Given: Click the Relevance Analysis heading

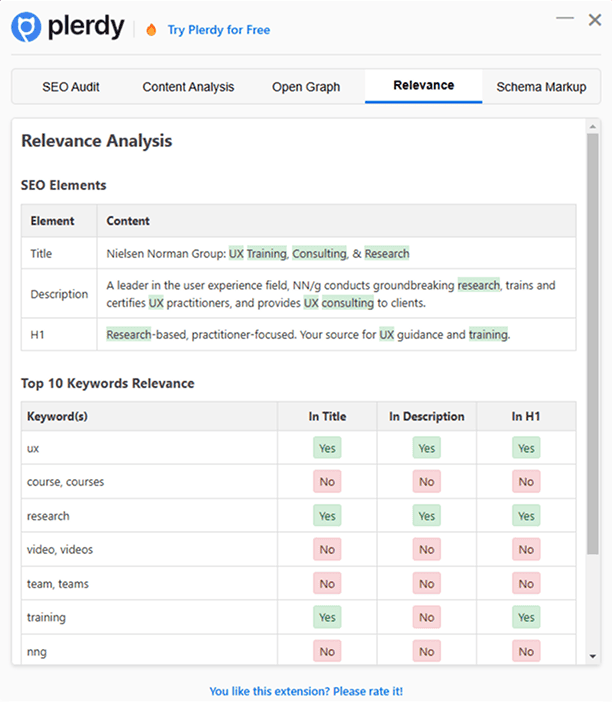Looking at the screenshot, I should [97, 141].
